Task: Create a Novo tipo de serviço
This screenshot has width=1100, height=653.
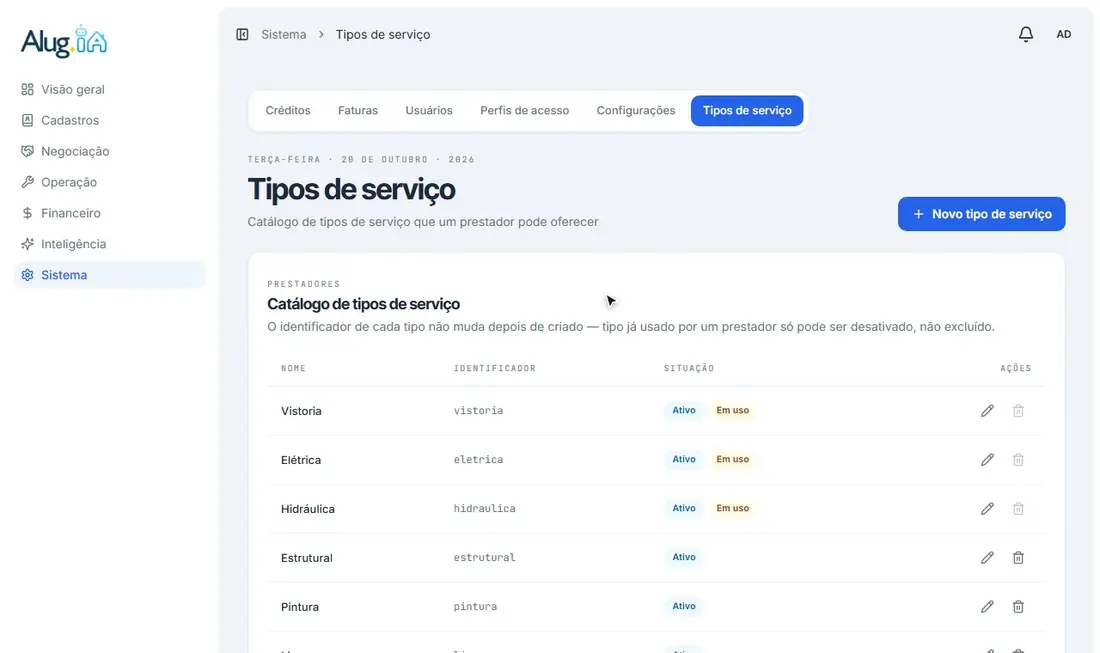Action: coord(981,214)
